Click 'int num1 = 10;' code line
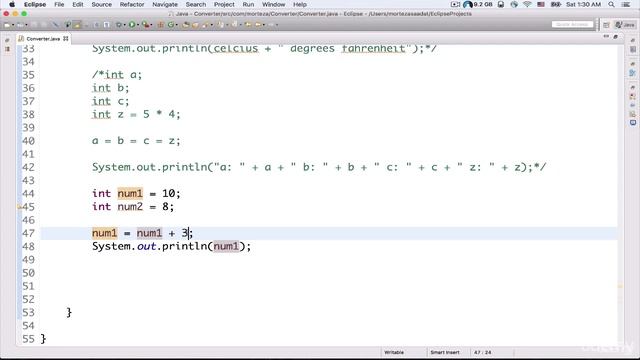 tap(136, 193)
